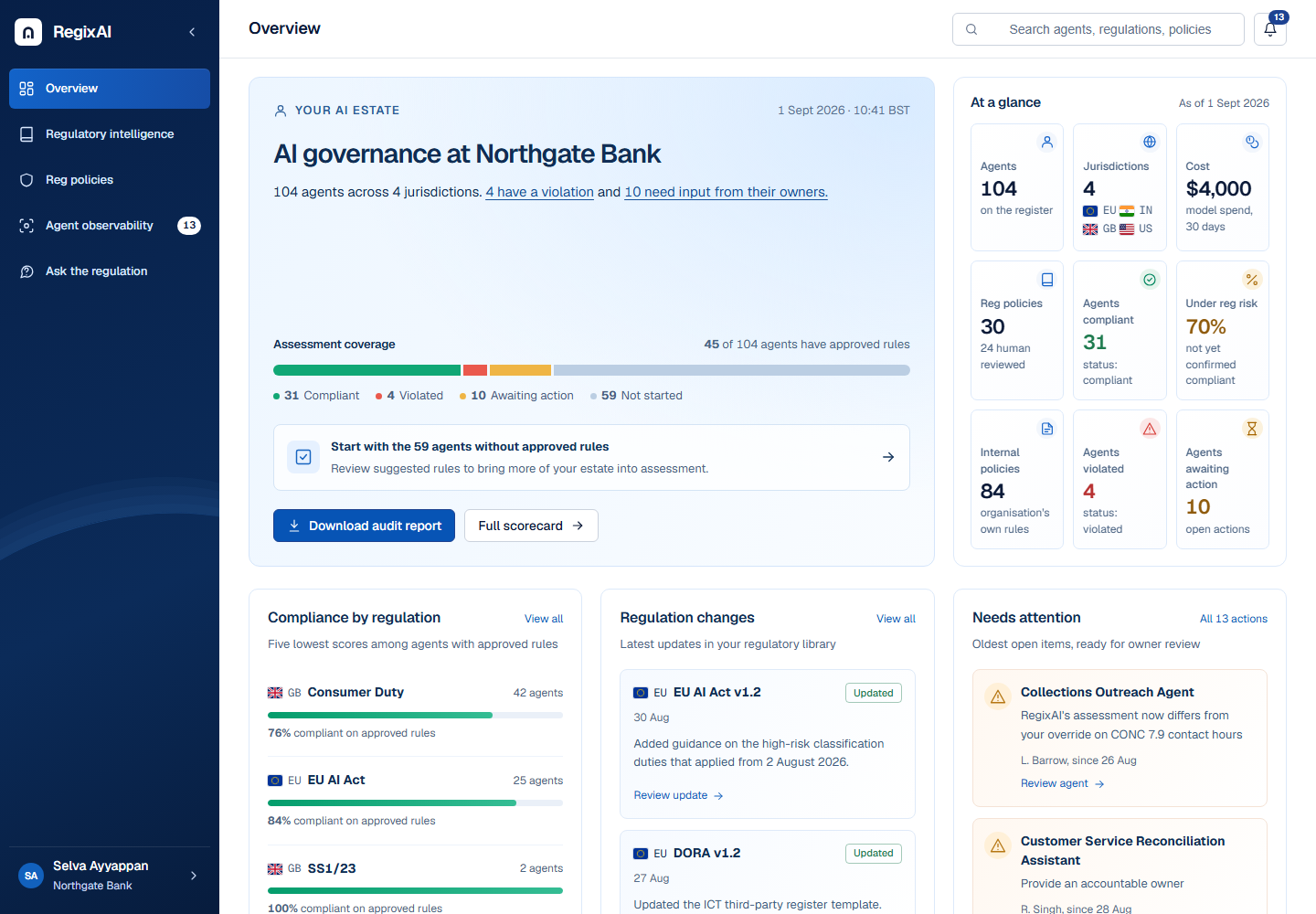Click the Overview grid icon in sidebar
This screenshot has height=914, width=1316.
27,89
